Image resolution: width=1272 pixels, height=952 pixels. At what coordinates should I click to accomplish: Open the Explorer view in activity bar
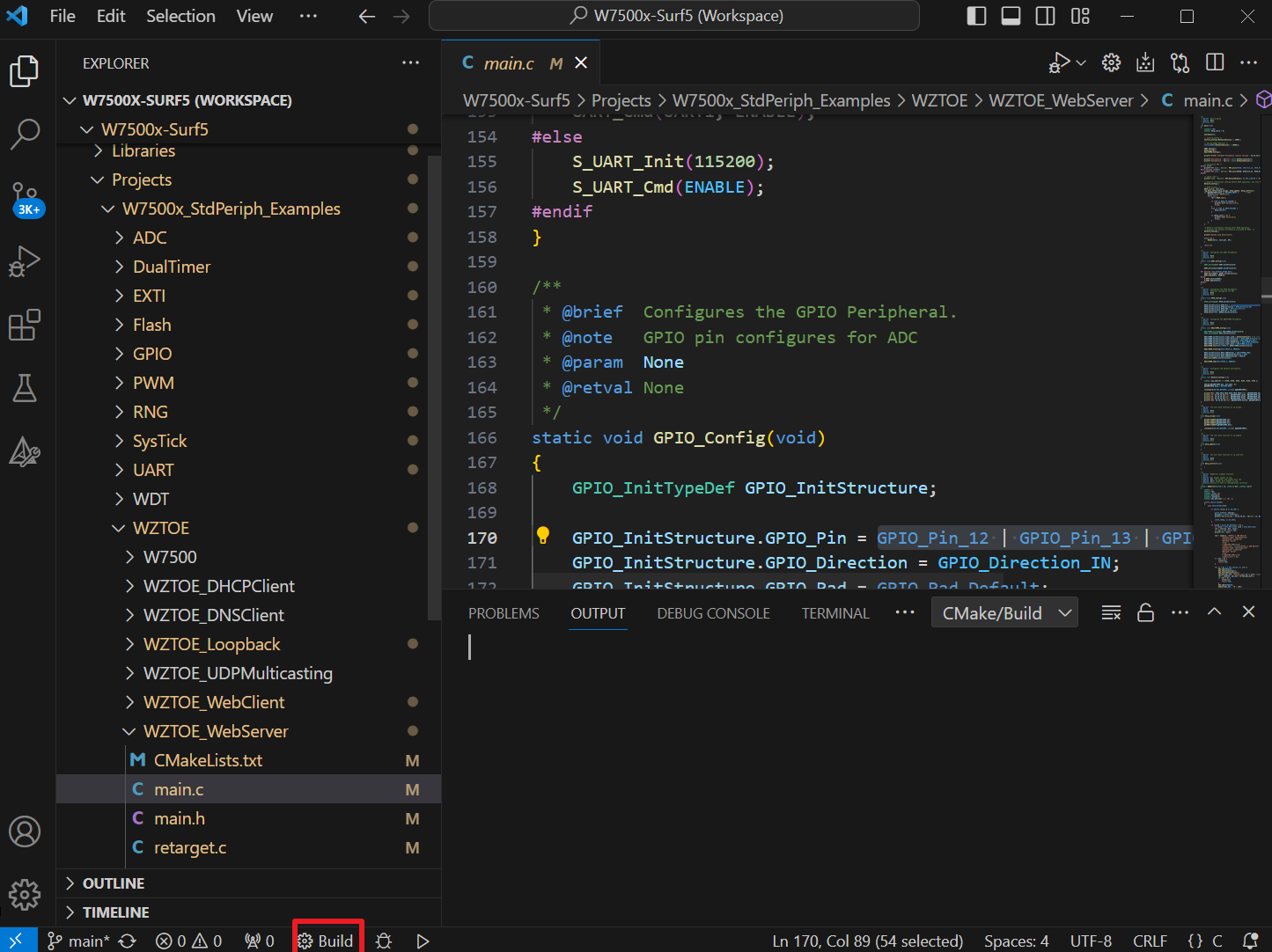coord(25,71)
